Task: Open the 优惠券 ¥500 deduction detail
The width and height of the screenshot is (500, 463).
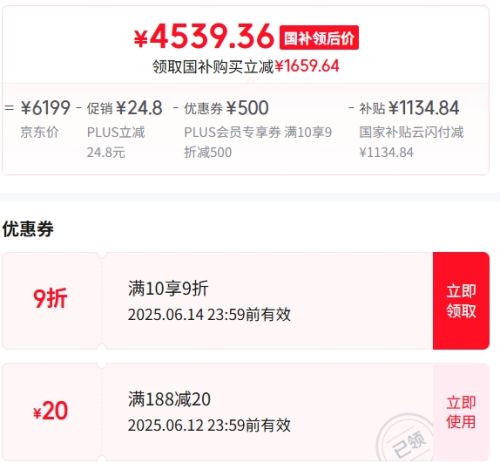Action: pos(226,108)
